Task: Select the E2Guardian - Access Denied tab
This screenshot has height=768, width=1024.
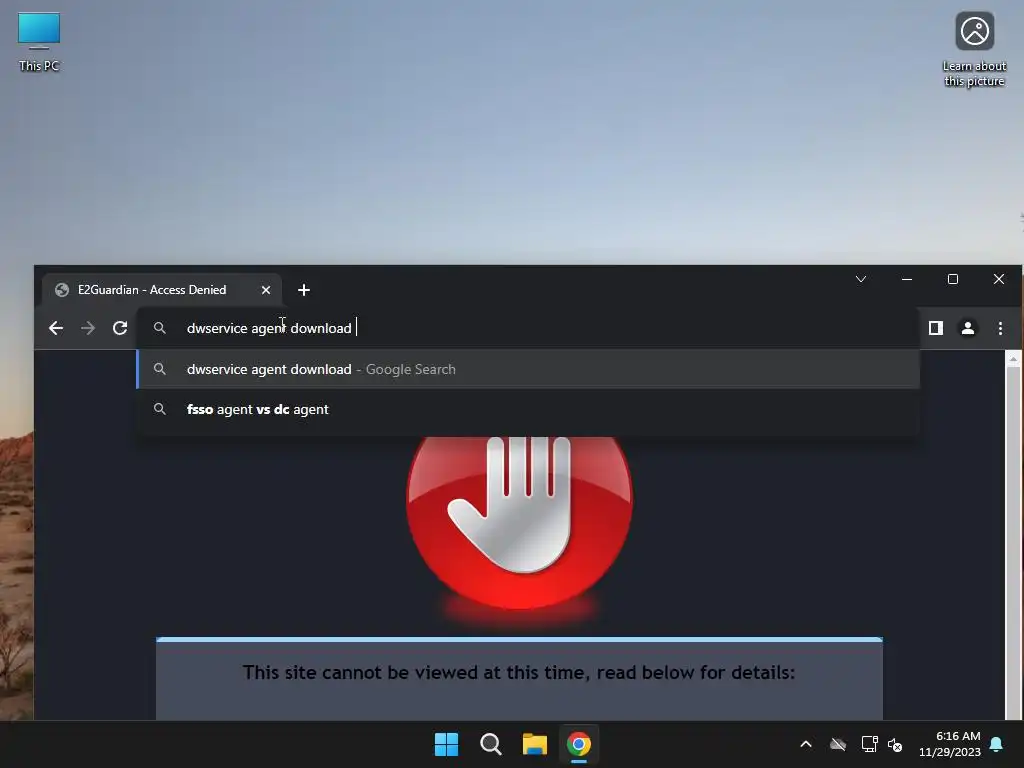Action: 161,290
